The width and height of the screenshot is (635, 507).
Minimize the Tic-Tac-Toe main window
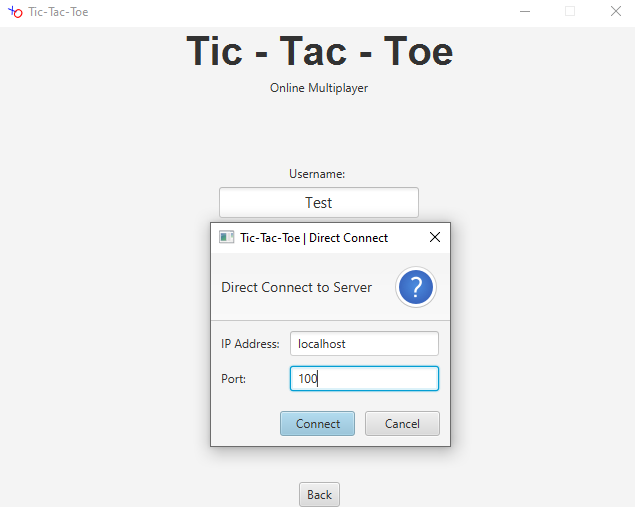click(525, 12)
